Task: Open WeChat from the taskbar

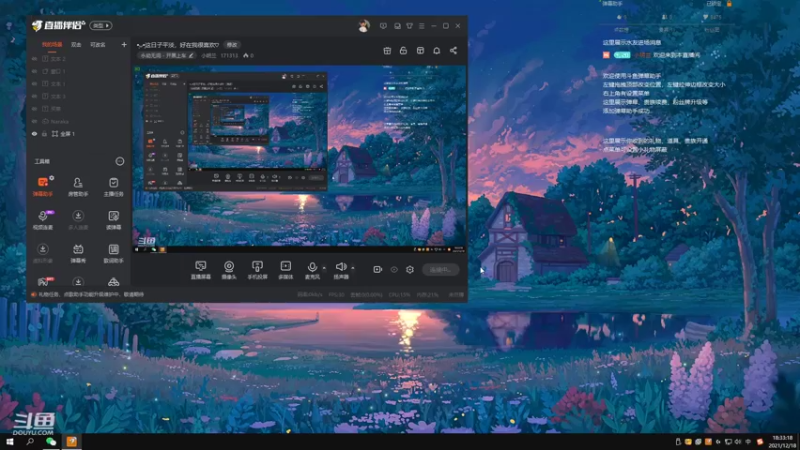Action: click(x=51, y=442)
